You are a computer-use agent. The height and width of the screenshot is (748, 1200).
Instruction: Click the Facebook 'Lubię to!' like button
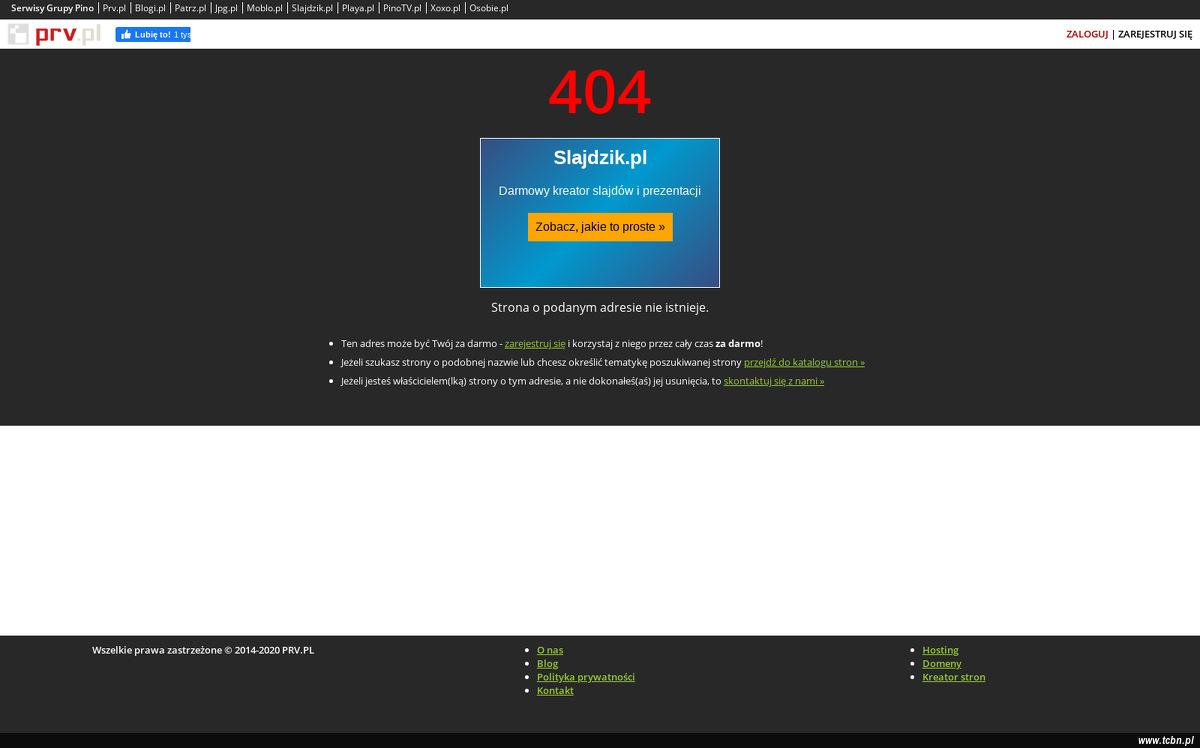(x=153, y=34)
